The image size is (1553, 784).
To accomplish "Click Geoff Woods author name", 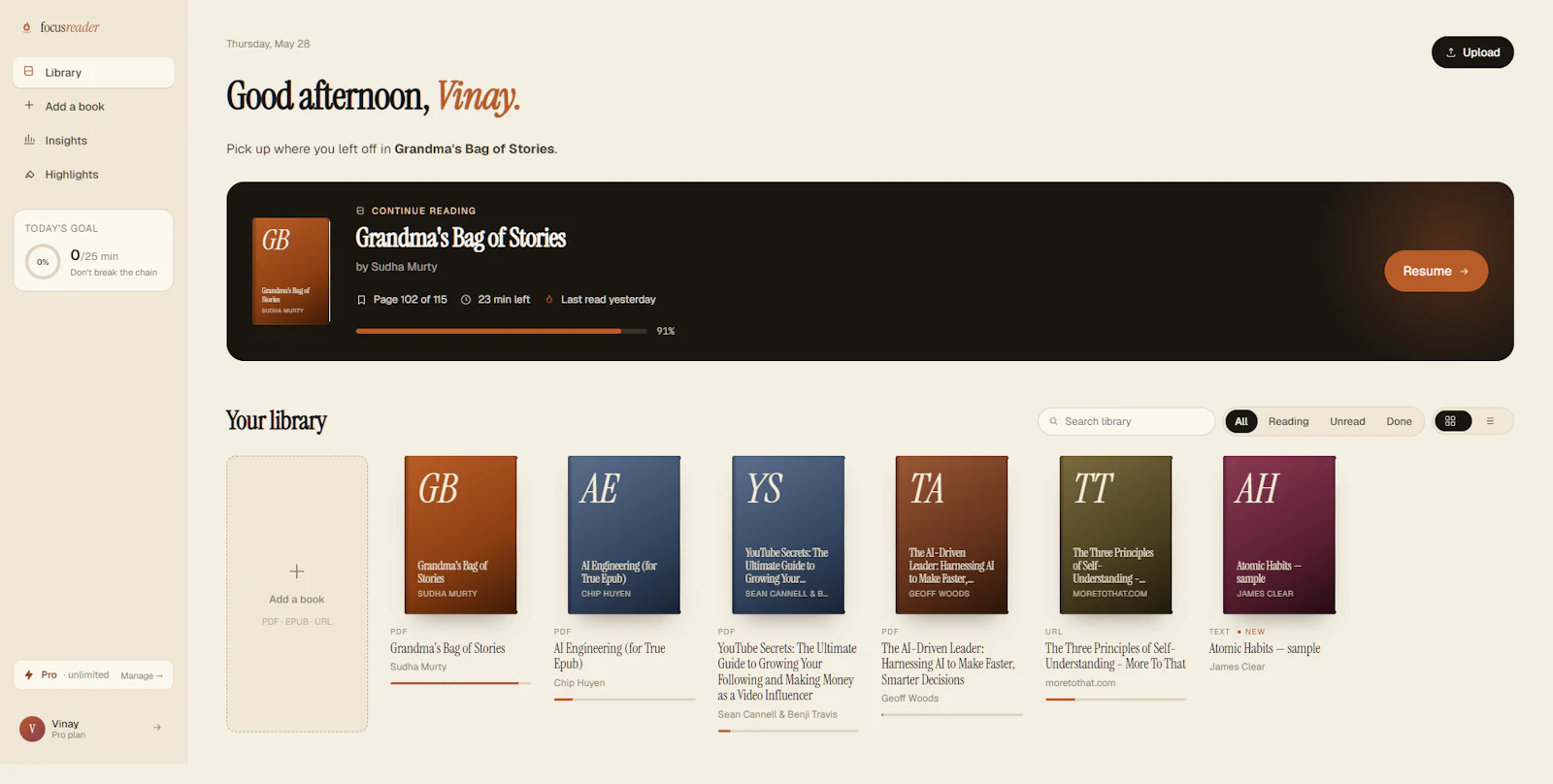I will [x=909, y=699].
